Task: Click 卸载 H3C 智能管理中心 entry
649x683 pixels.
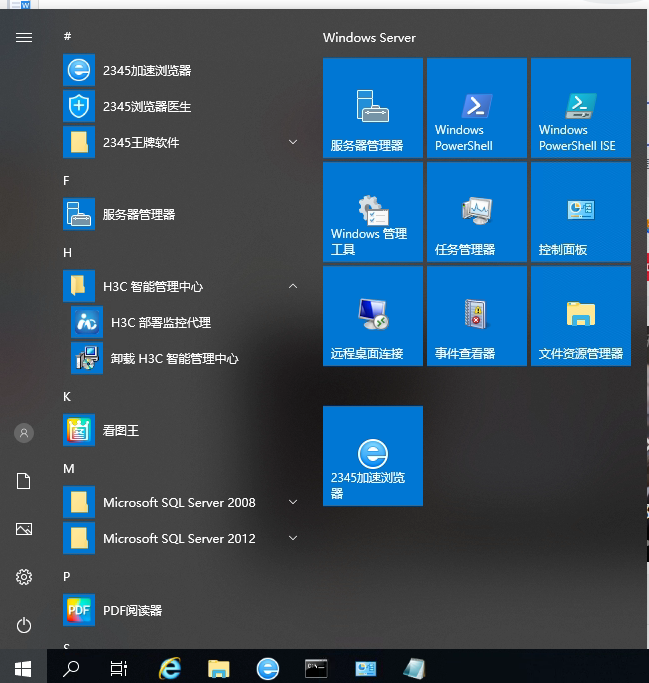Action: click(x=185, y=358)
